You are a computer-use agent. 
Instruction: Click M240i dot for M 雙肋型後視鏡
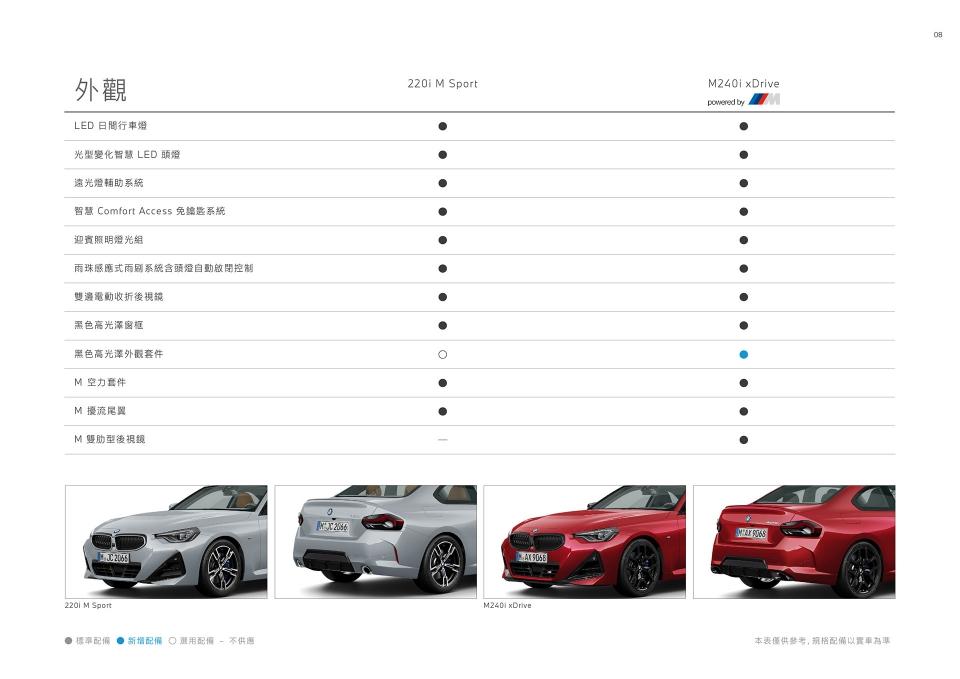(743, 439)
